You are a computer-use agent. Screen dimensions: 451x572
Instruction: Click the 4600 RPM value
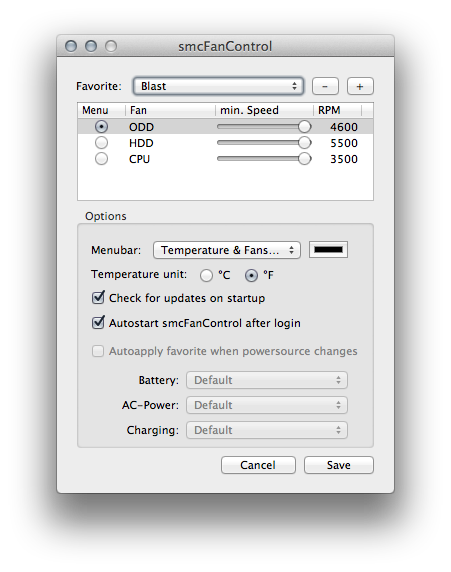344,127
